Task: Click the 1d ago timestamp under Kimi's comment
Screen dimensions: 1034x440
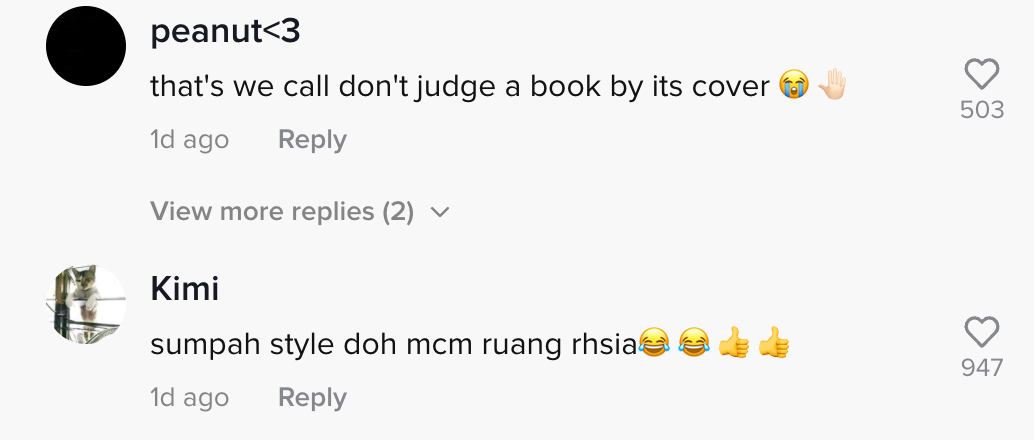Action: click(190, 398)
